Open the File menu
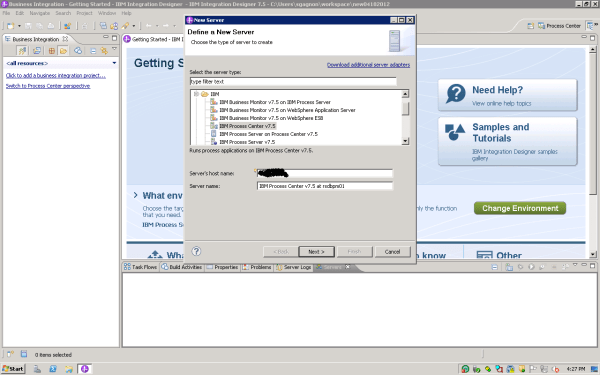 (x=6, y=13)
